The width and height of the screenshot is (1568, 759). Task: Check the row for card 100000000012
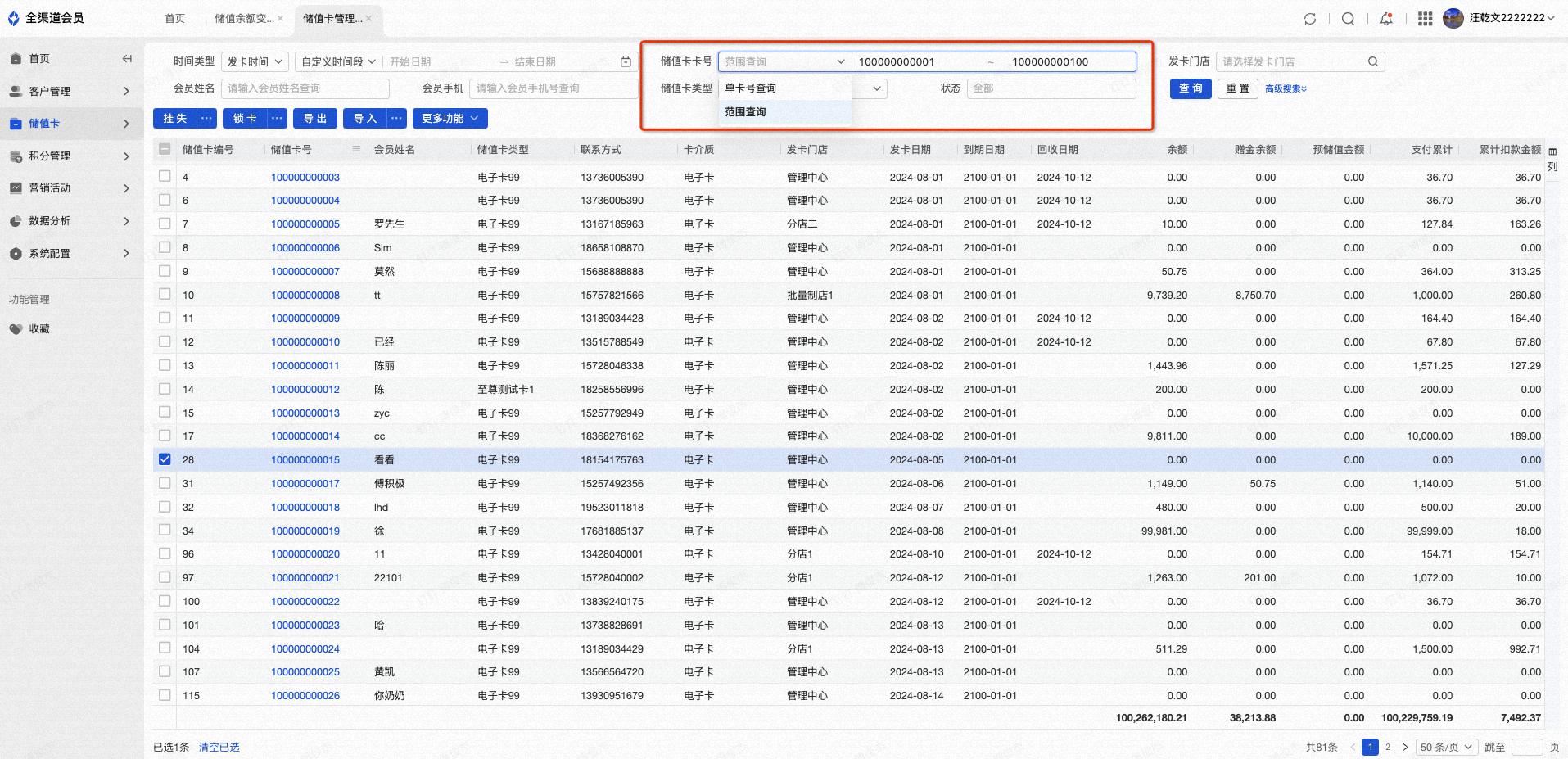(165, 389)
